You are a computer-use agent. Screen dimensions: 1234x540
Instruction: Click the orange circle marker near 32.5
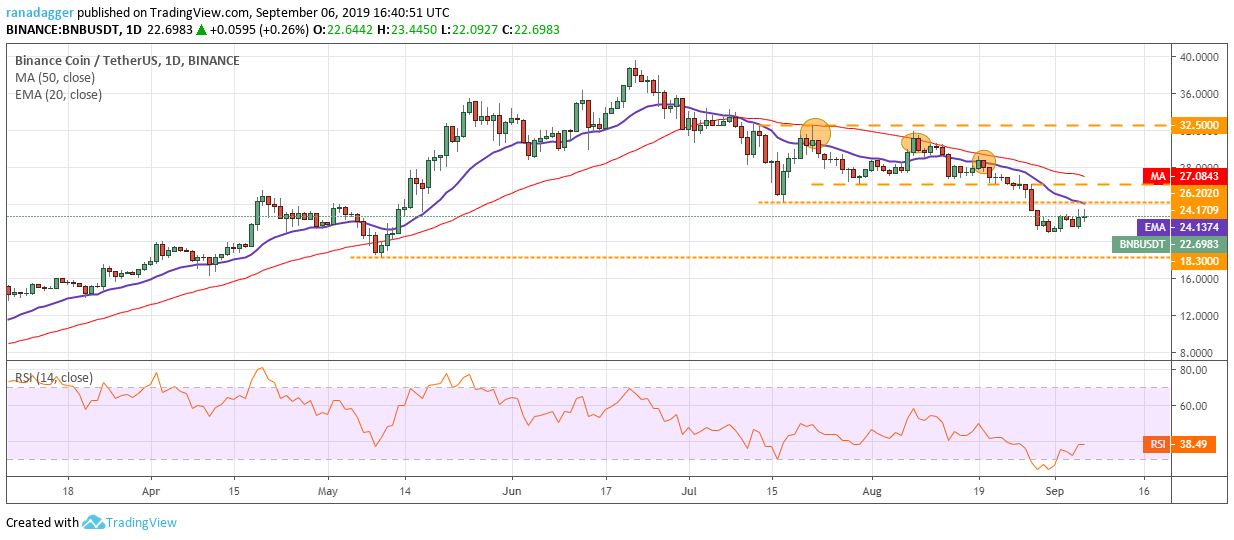click(815, 131)
